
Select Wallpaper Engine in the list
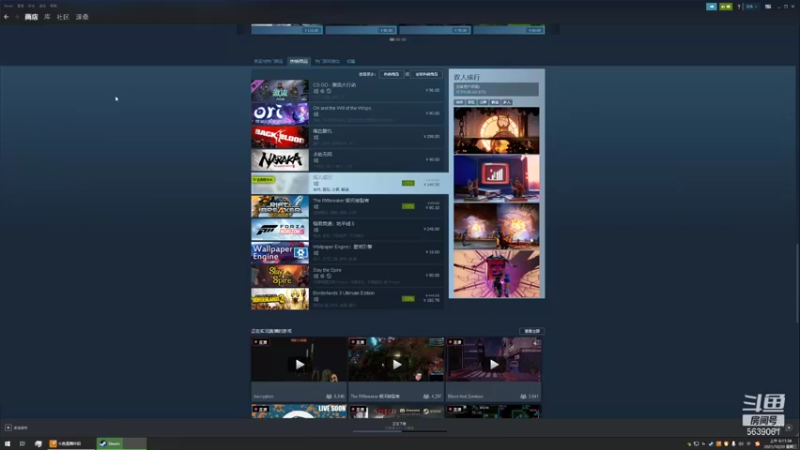347,252
